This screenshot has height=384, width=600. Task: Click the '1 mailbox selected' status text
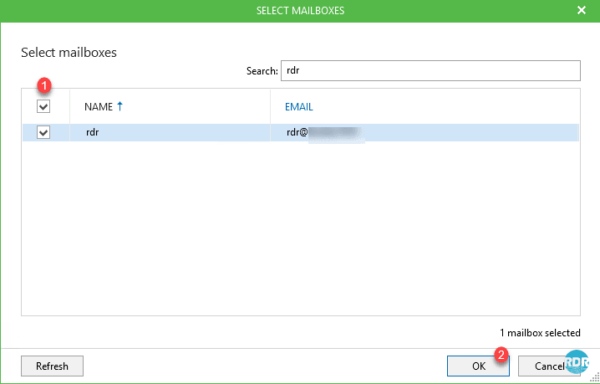(540, 333)
